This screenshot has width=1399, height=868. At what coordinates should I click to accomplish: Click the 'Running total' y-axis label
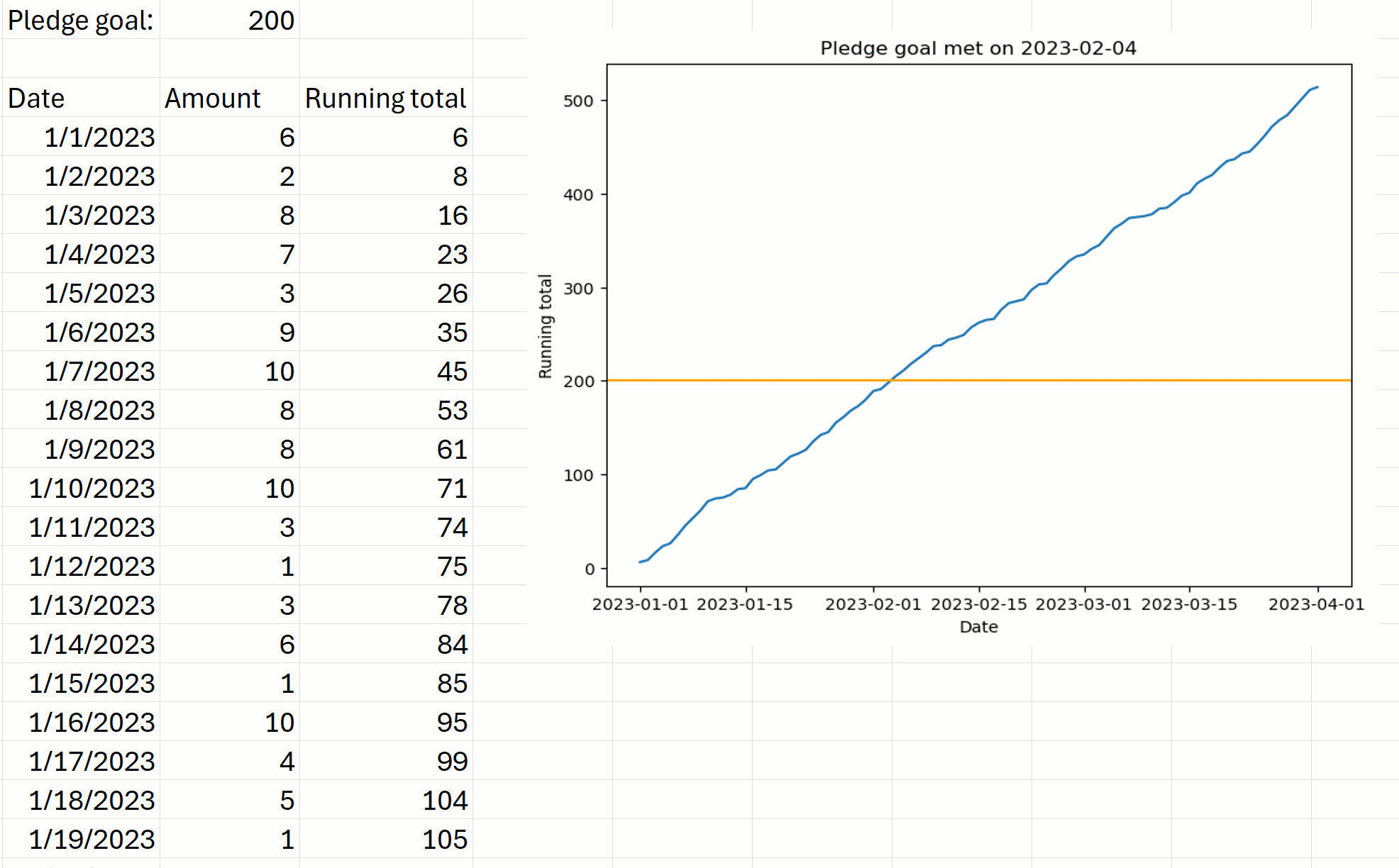coord(545,326)
